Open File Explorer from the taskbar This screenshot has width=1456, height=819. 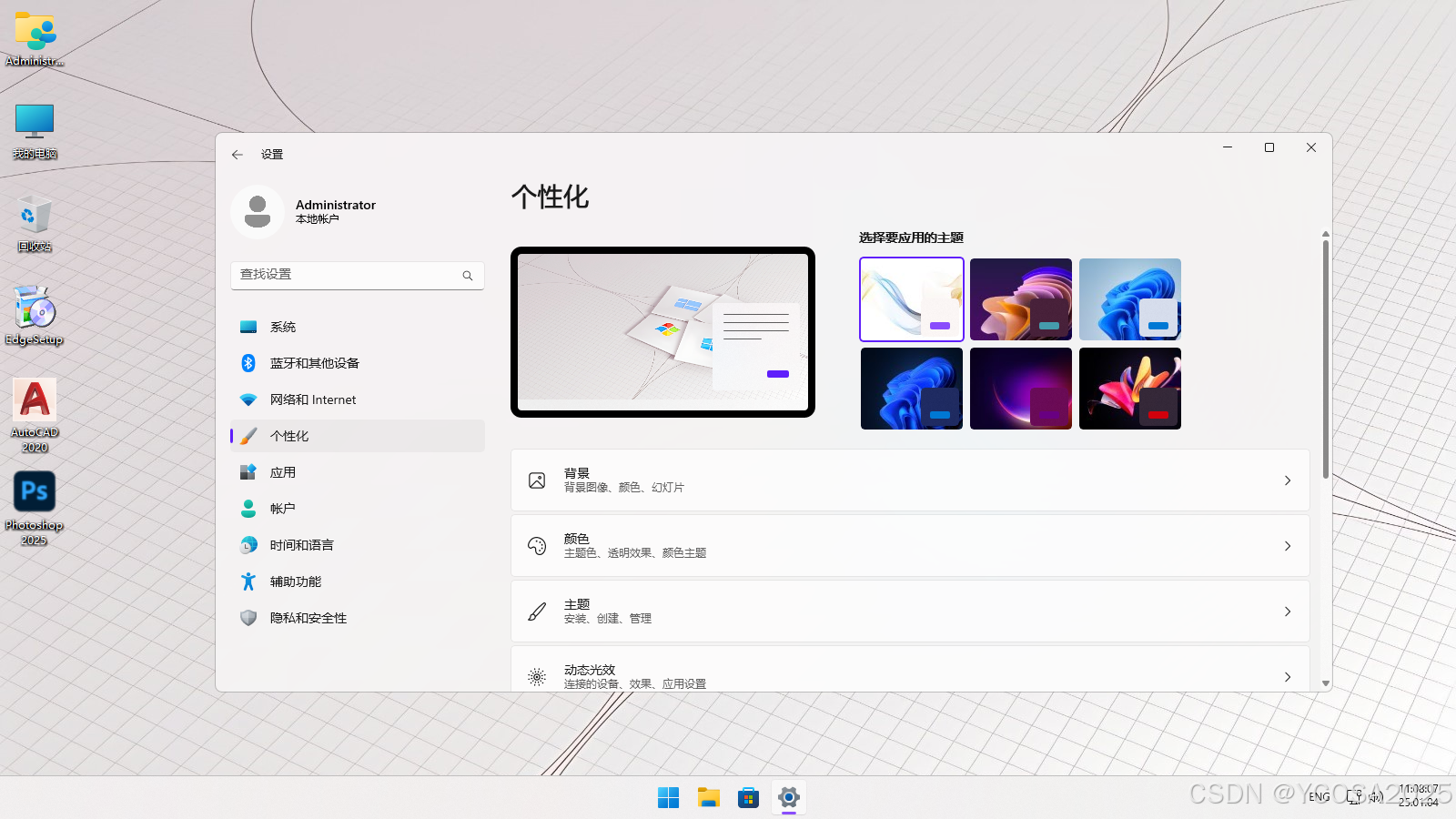tap(708, 798)
